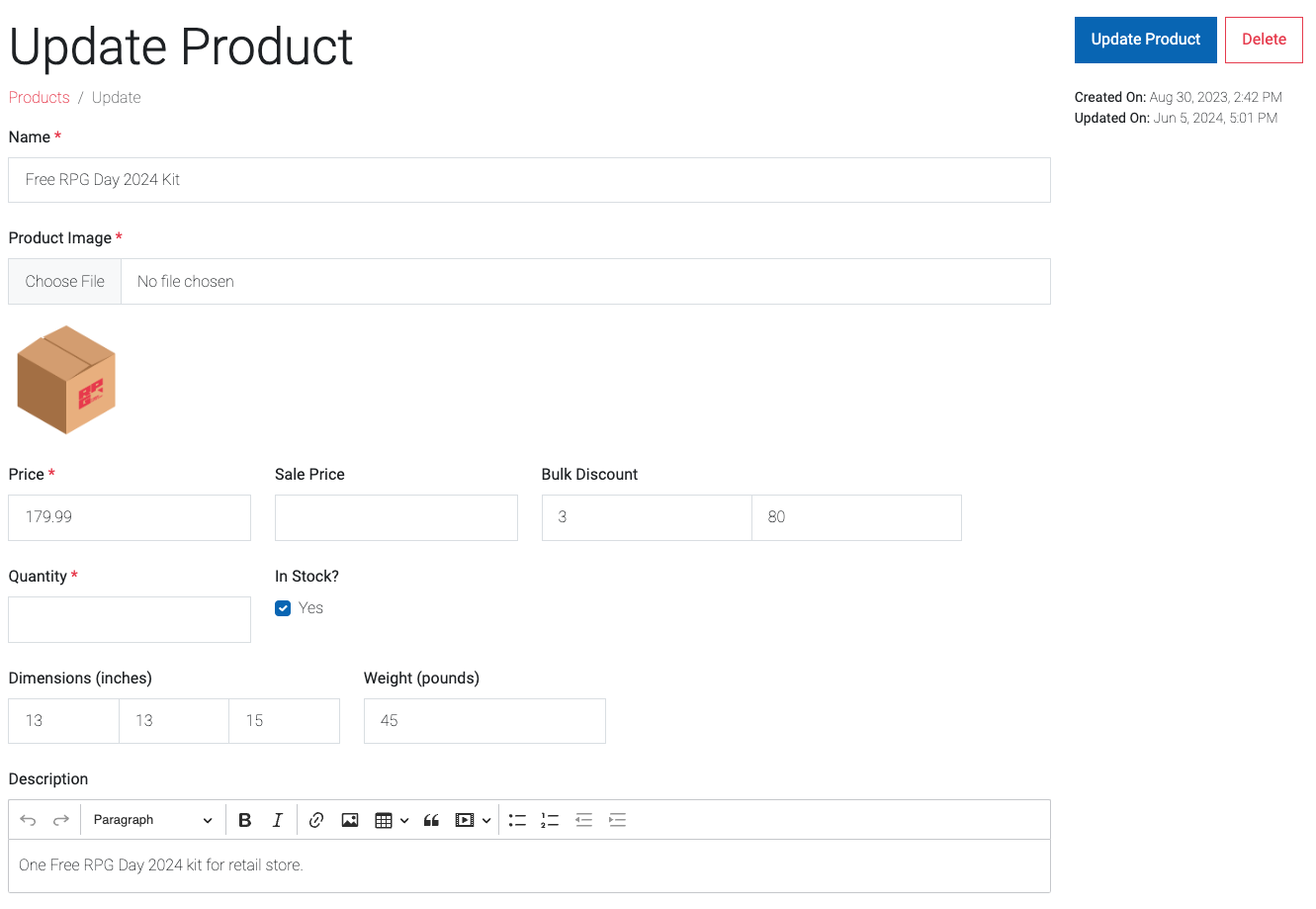Image resolution: width=1316 pixels, height=909 pixels.
Task: Toggle bold formatting in description editor
Action: tap(245, 820)
